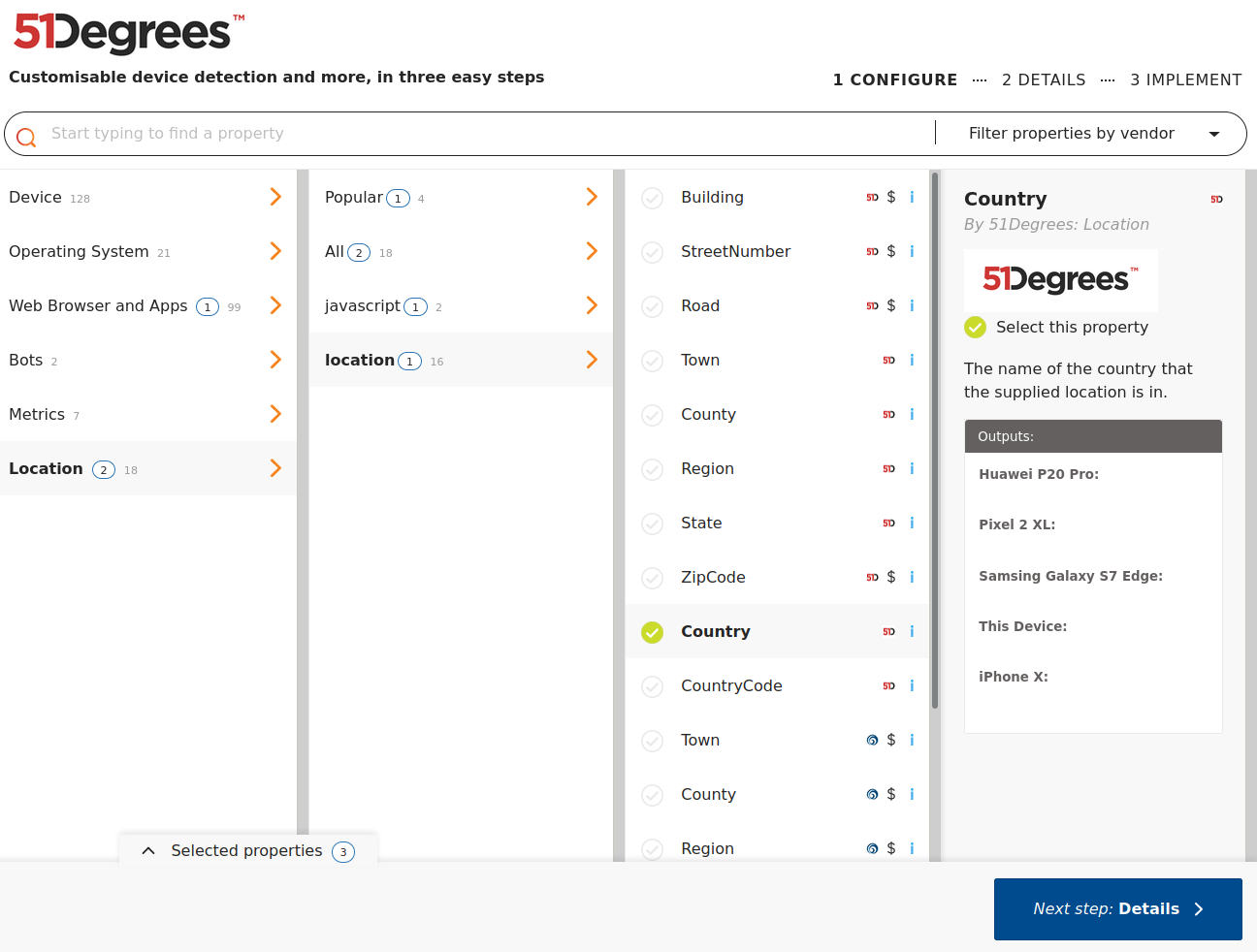
Task: Go to step 2 DETAILS
Action: pos(1044,79)
